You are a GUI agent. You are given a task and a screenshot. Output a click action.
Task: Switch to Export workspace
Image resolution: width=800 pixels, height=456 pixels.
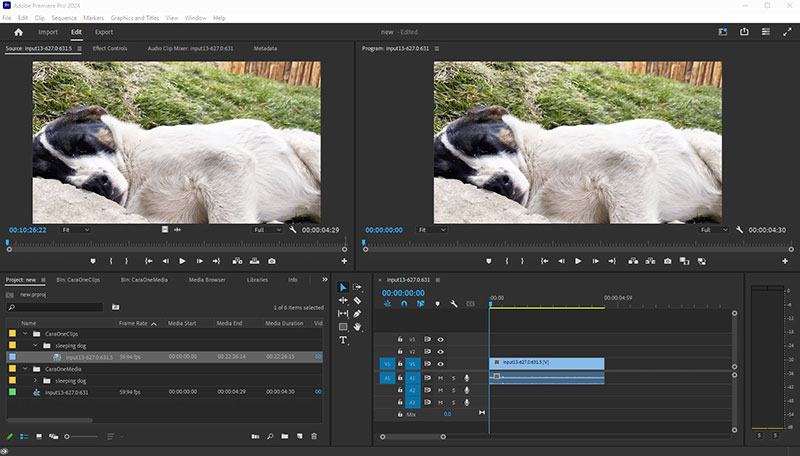pyautogui.click(x=104, y=32)
